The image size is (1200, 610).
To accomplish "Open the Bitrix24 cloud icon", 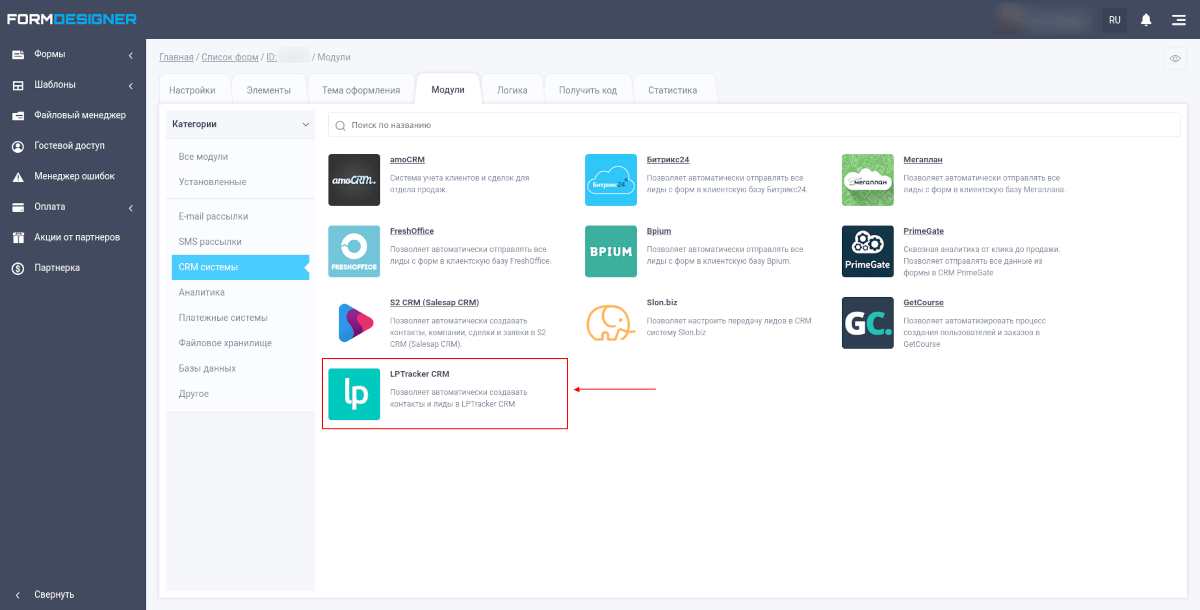I will (611, 180).
